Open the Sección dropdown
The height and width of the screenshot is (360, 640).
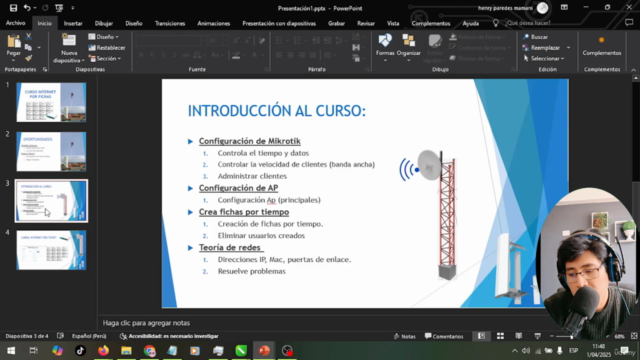(105, 59)
